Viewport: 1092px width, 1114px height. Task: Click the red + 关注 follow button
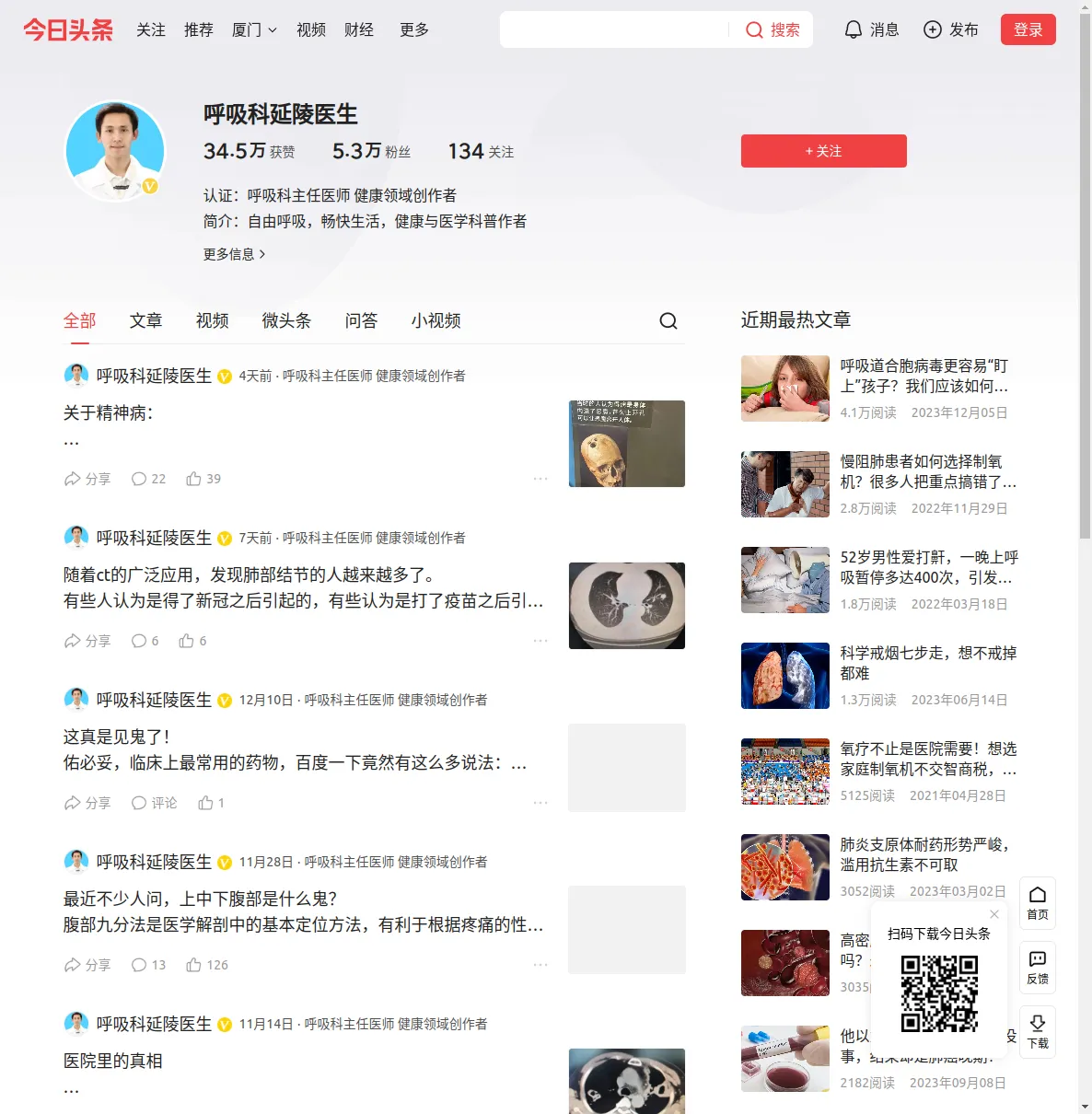(824, 151)
